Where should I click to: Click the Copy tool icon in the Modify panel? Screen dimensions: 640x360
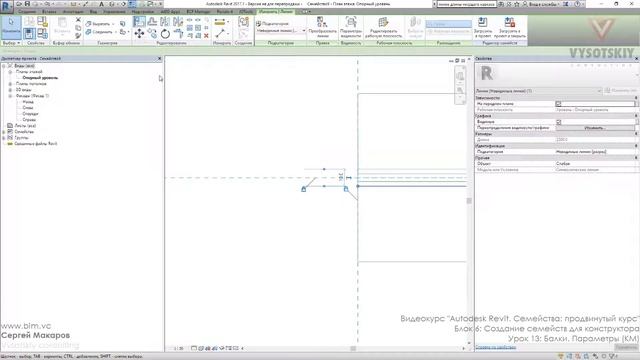(x=152, y=33)
